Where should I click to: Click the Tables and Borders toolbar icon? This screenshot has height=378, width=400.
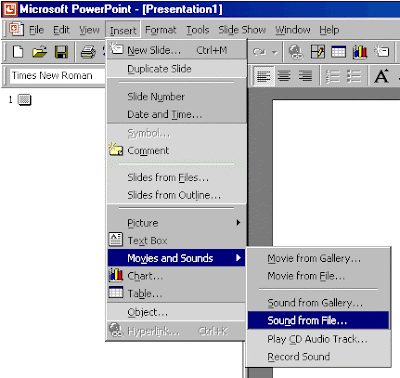click(x=317, y=52)
